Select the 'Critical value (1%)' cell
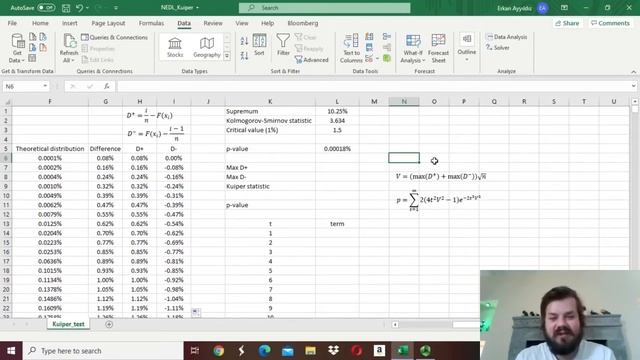The height and width of the screenshot is (360, 640). pyautogui.click(x=270, y=130)
